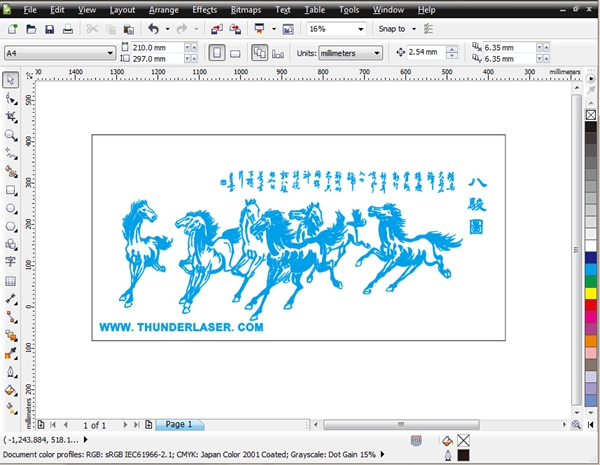The image size is (600, 465).
Task: Open the Edit menu
Action: [57, 10]
